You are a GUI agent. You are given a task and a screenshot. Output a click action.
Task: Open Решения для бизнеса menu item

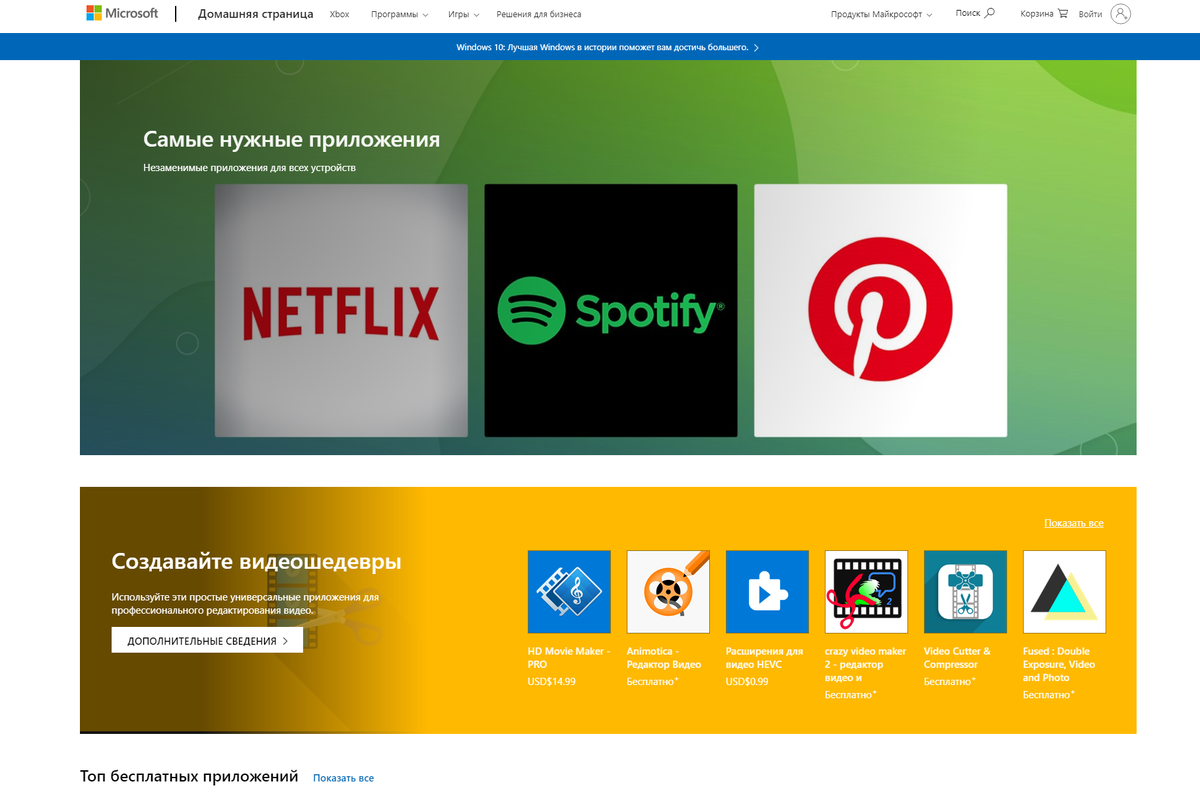point(539,15)
